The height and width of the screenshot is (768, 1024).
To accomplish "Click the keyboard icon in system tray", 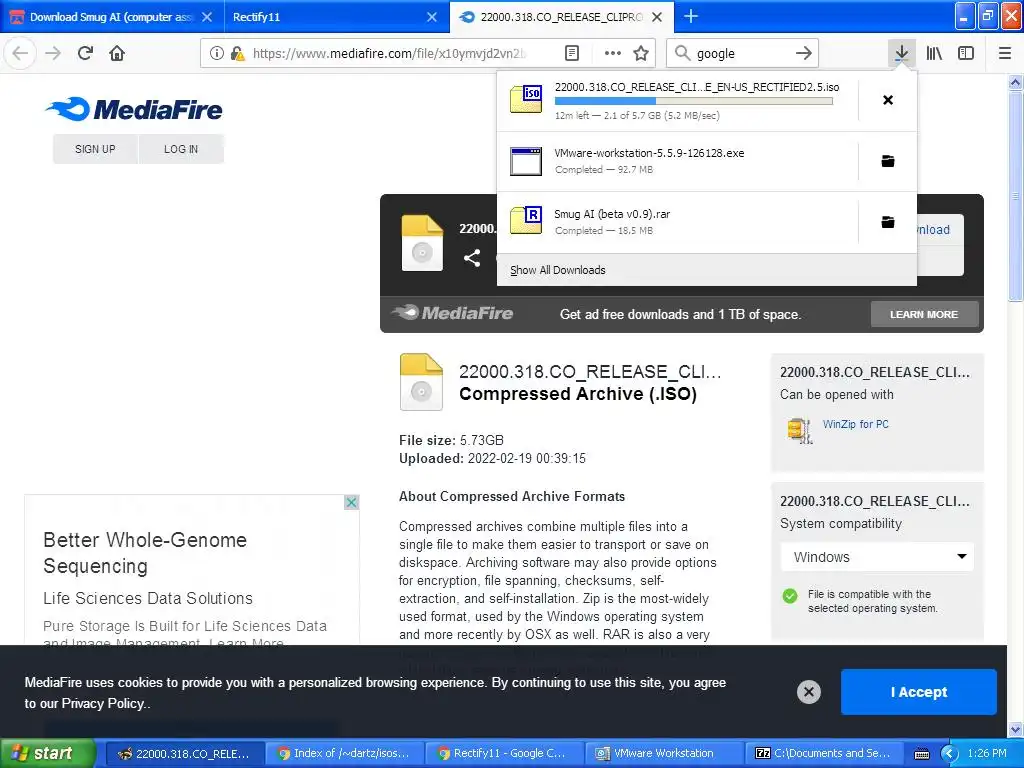I will pyautogui.click(x=921, y=754).
